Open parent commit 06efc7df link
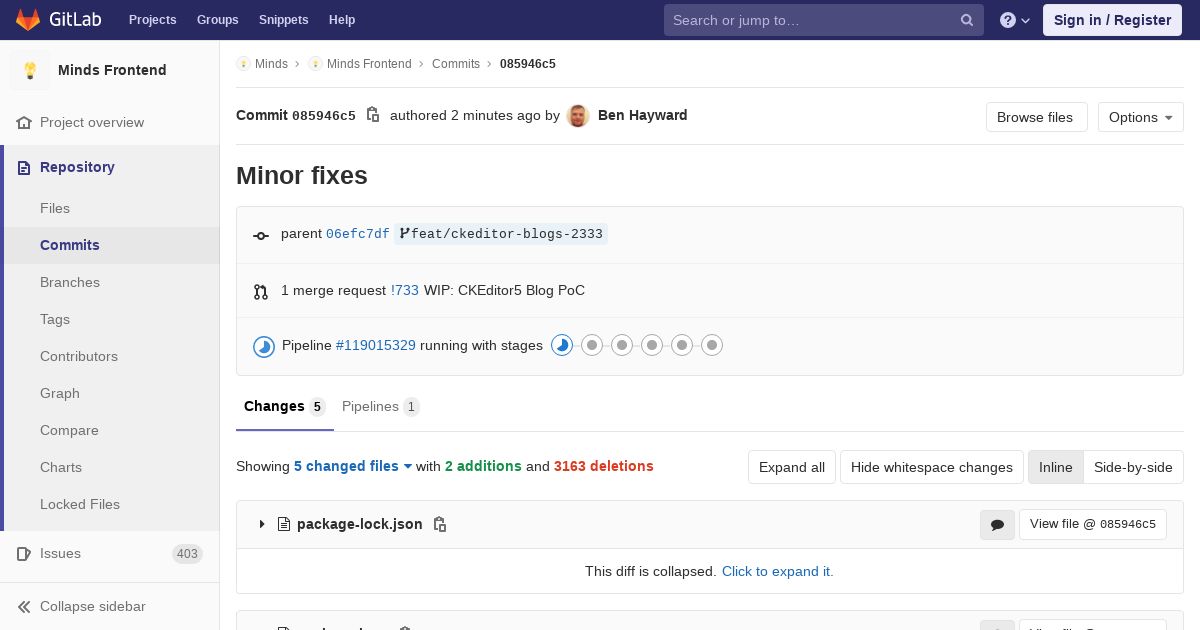The image size is (1200, 630). pos(358,234)
